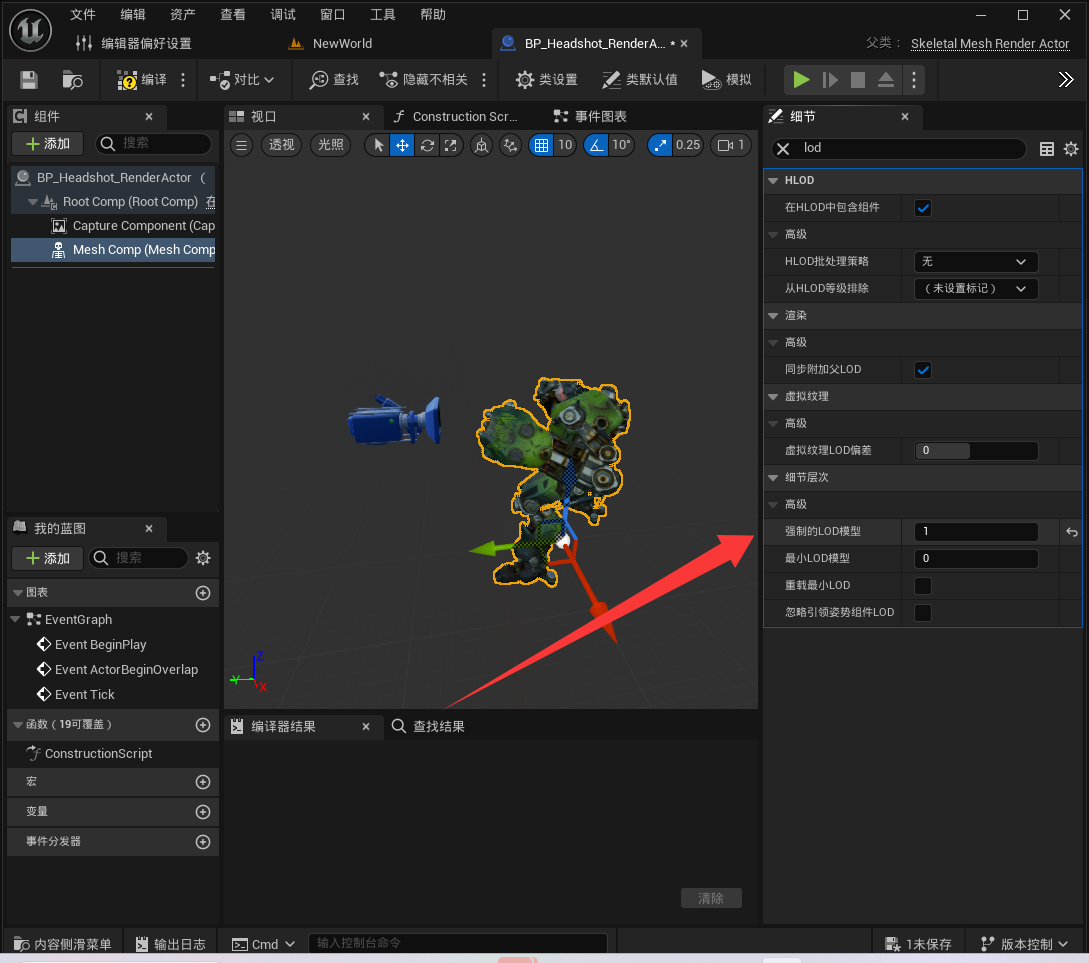Screen dimensions: 1089x963
Task: Click the 查找 find button
Action: click(x=334, y=80)
